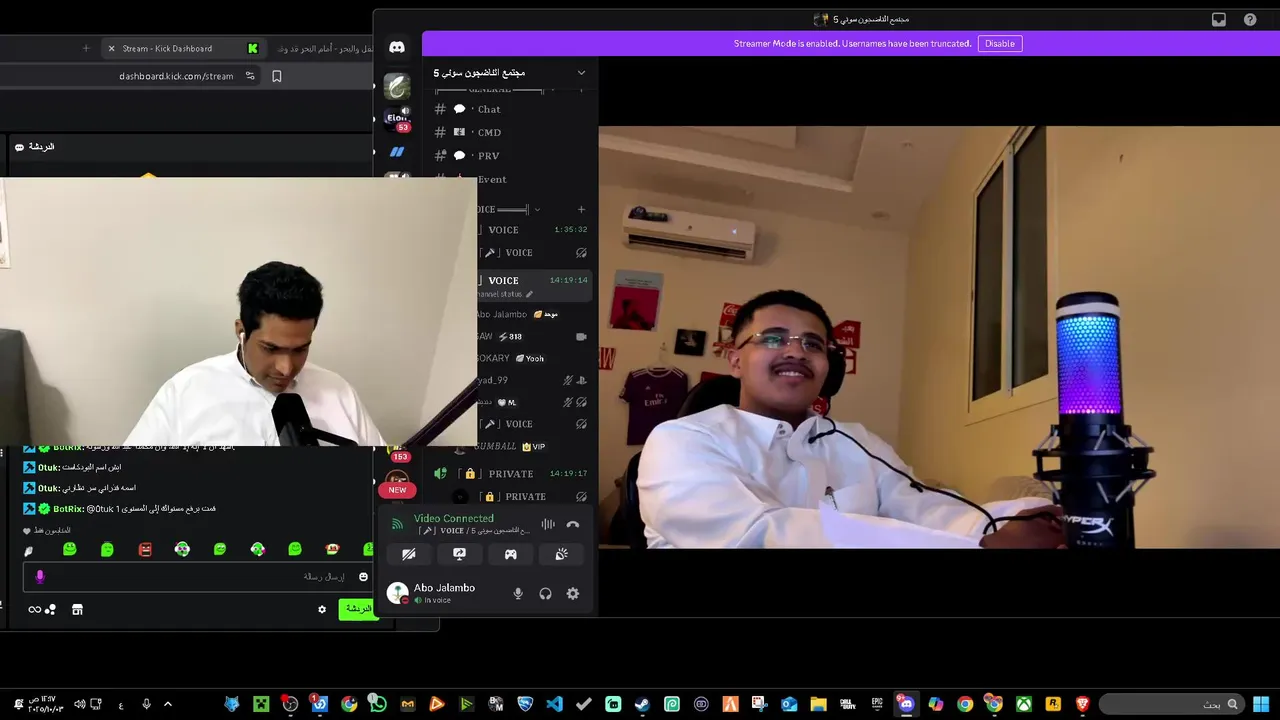
Task: Select the blue slashes server icon
Action: coord(397,152)
